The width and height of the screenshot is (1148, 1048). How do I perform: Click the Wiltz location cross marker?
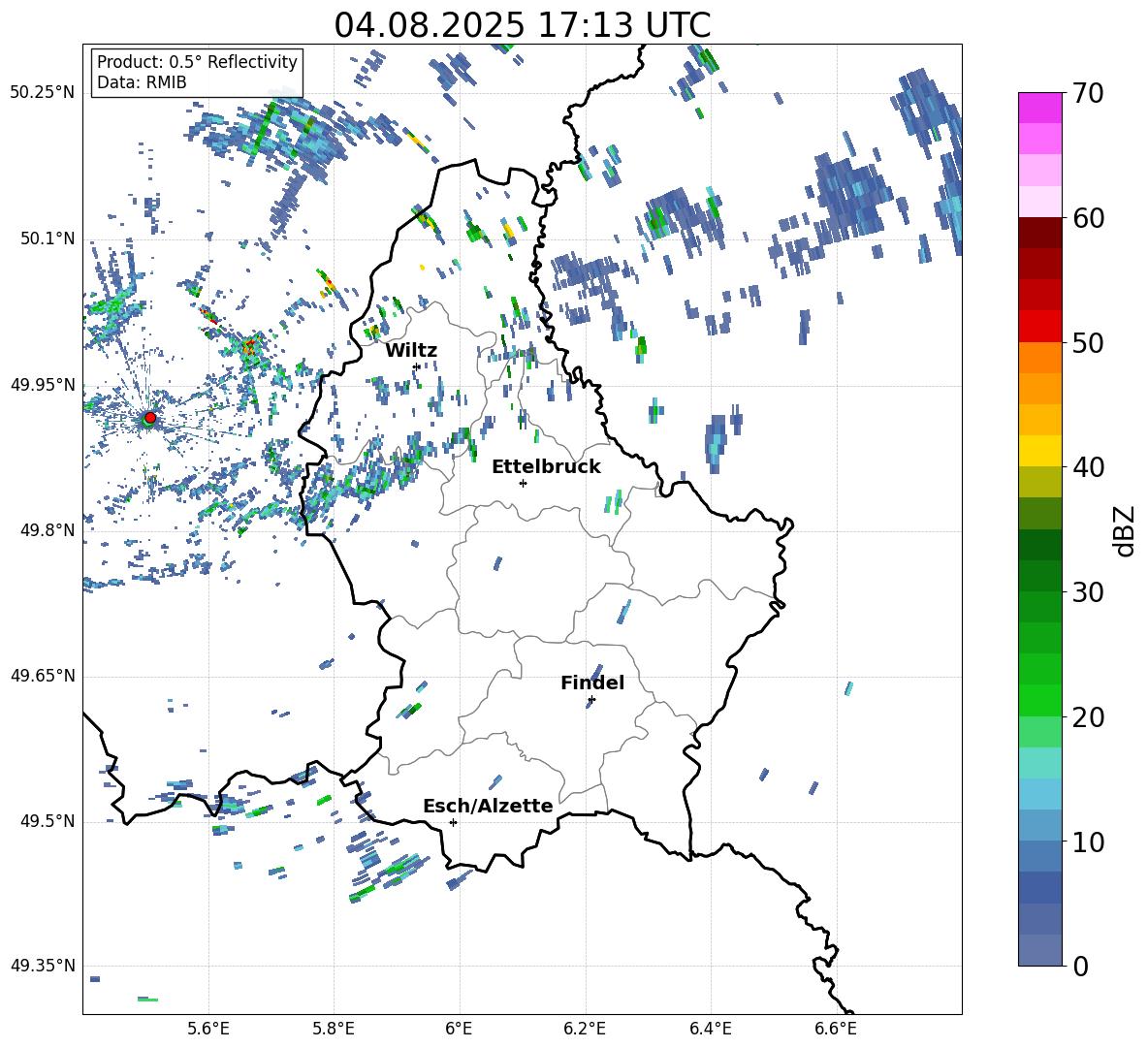pyautogui.click(x=417, y=366)
